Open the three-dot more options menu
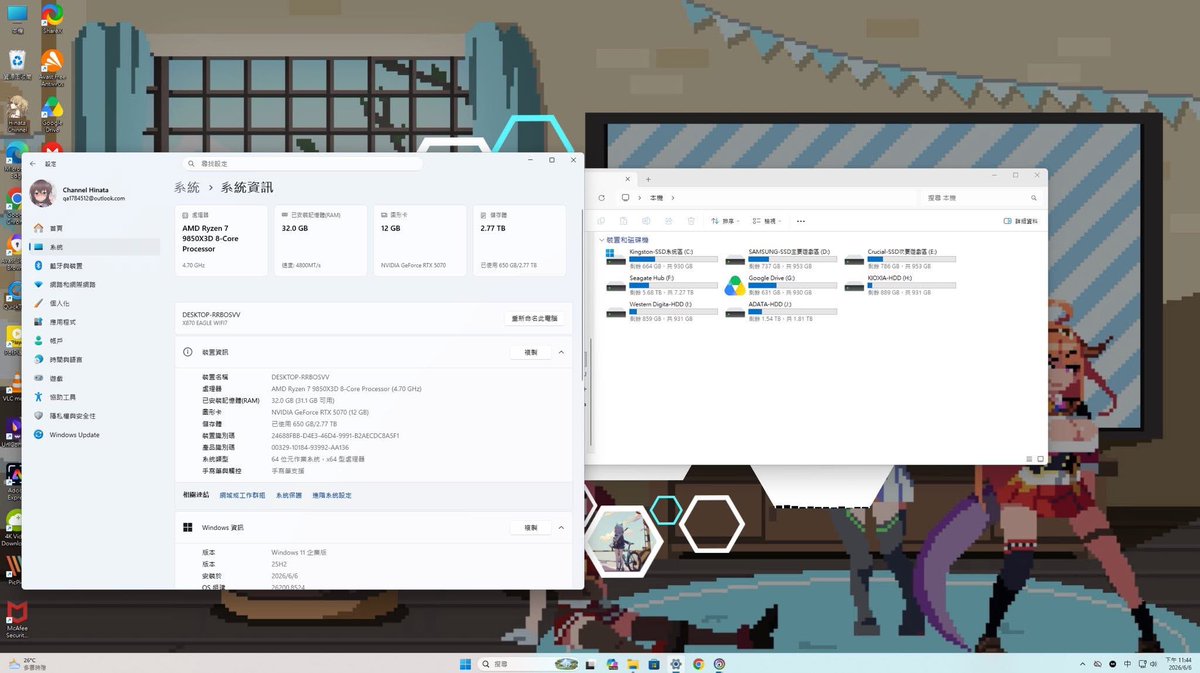Screen dimensions: 1200x673 pos(801,221)
